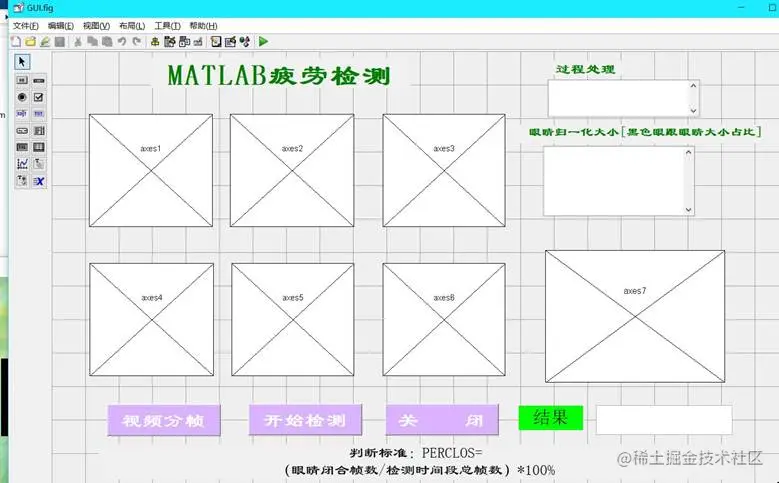Select the 过程处理 label

point(585,69)
